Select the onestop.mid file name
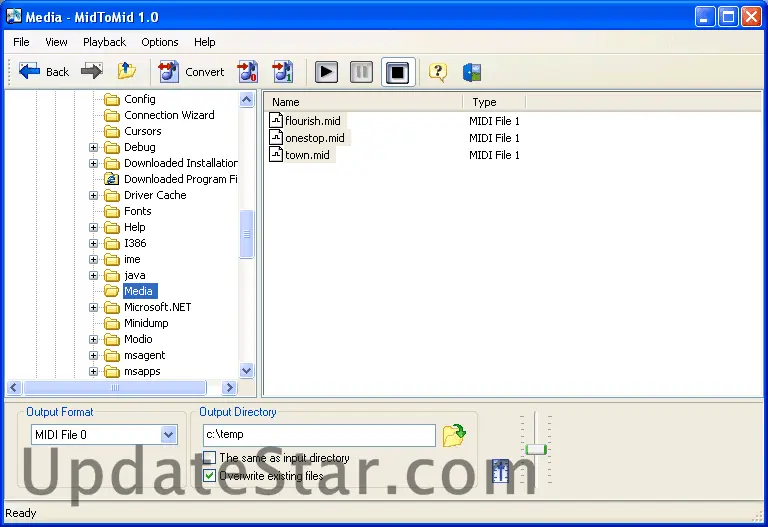The height and width of the screenshot is (527, 768). [x=314, y=138]
